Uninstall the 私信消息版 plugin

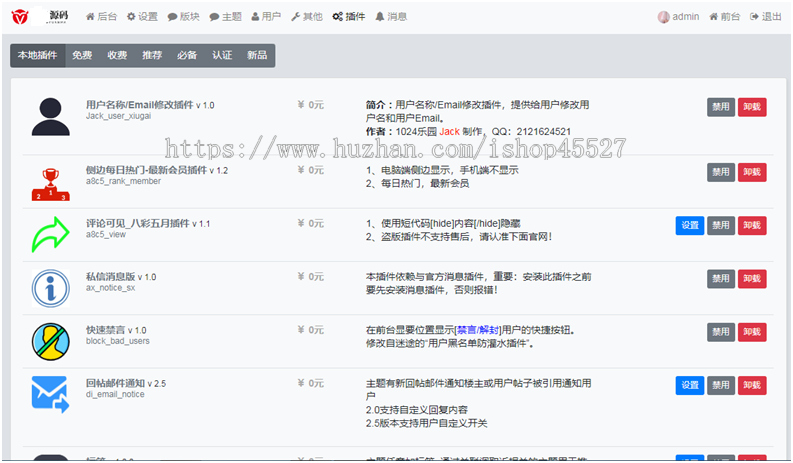(x=752, y=279)
